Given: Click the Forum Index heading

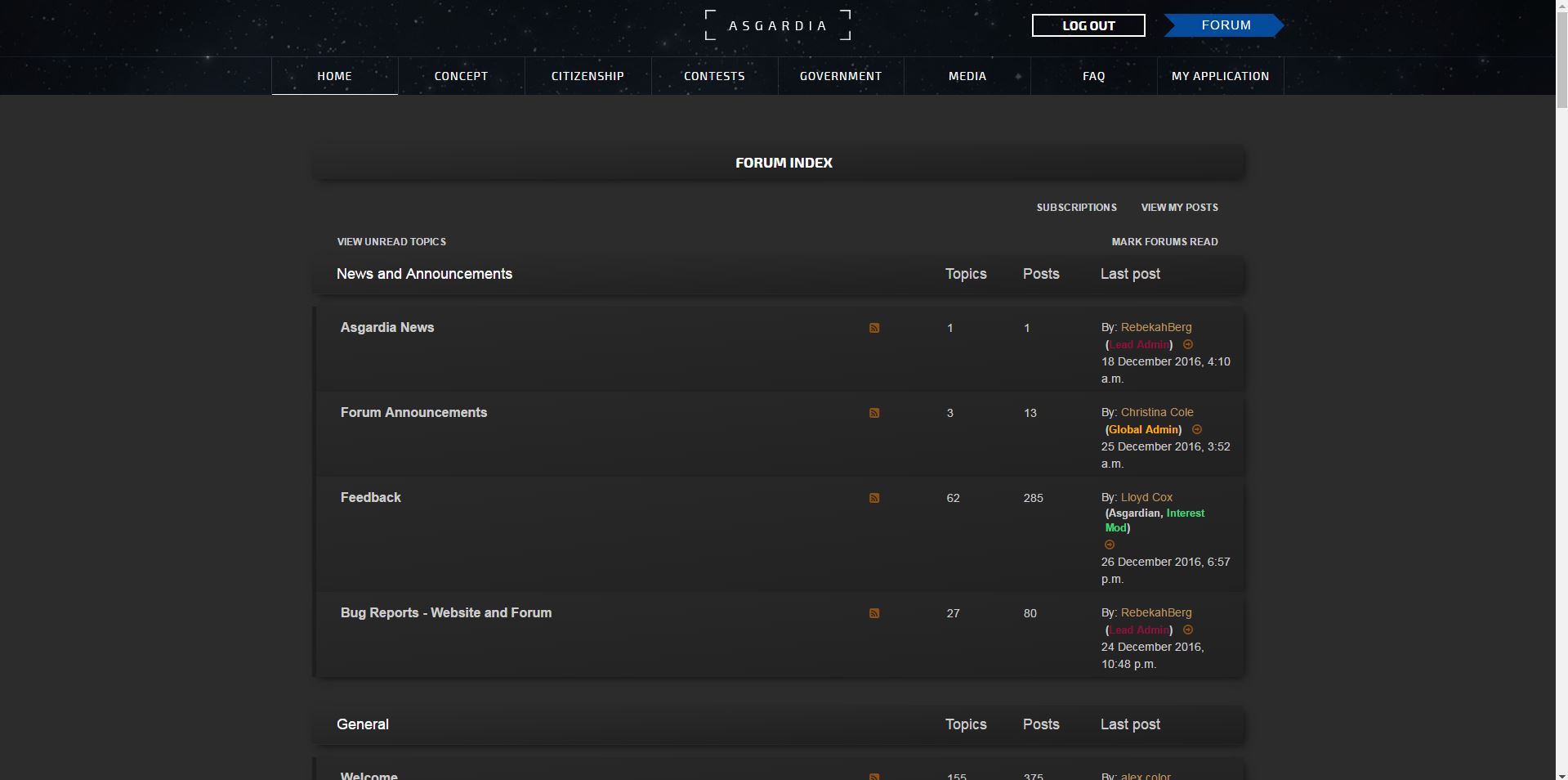Looking at the screenshot, I should (784, 163).
